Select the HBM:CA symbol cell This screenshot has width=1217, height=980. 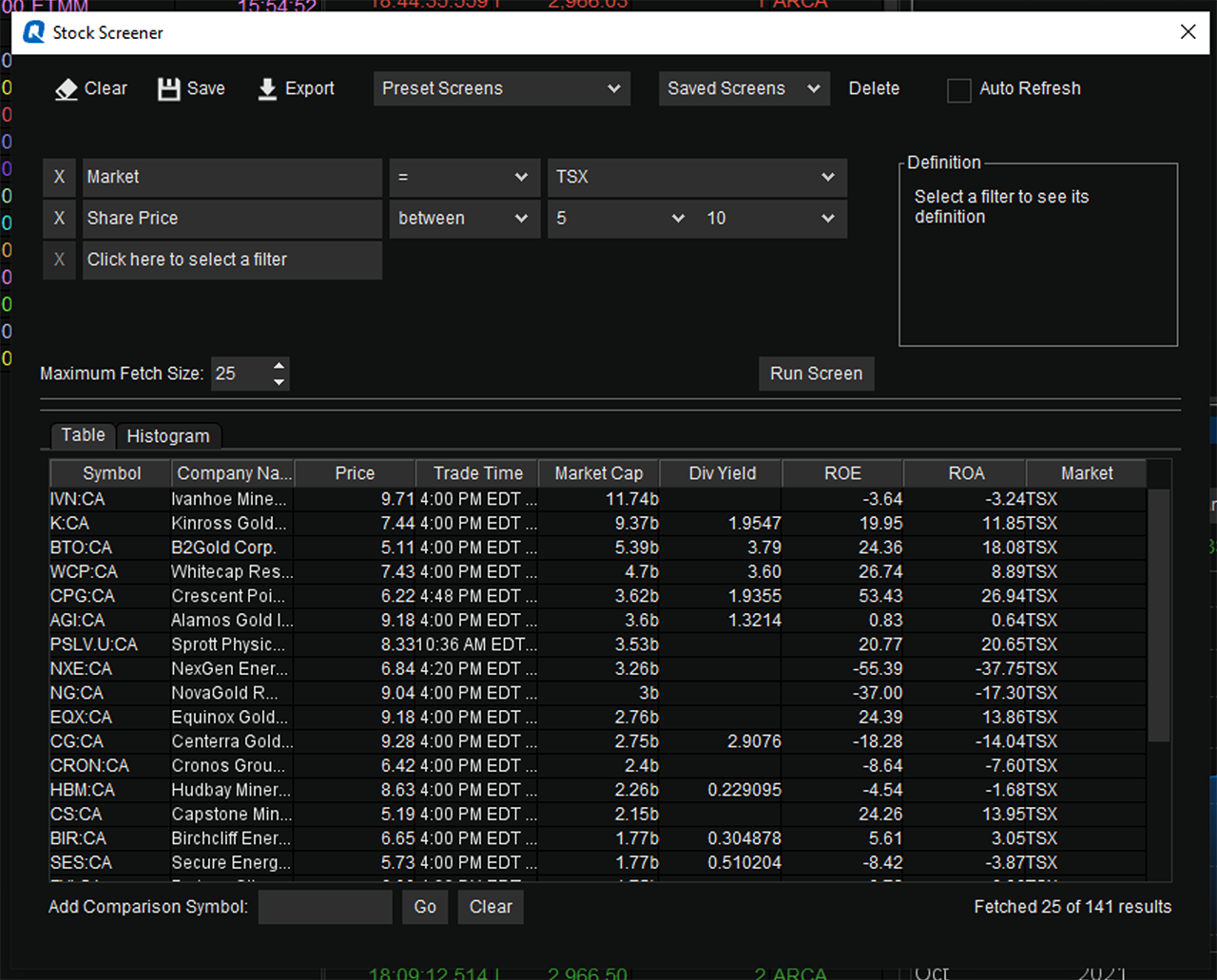[x=110, y=790]
